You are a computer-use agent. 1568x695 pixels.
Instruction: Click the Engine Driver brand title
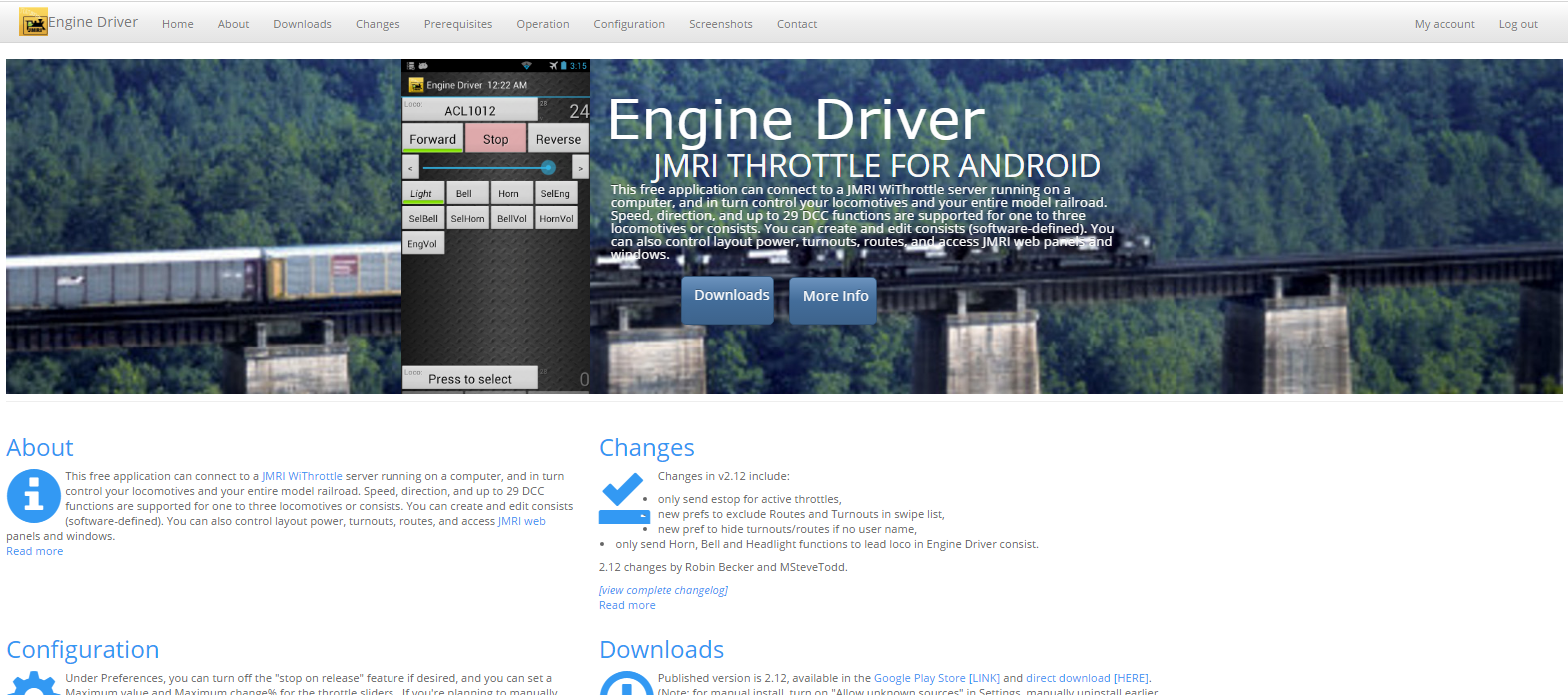tap(93, 22)
